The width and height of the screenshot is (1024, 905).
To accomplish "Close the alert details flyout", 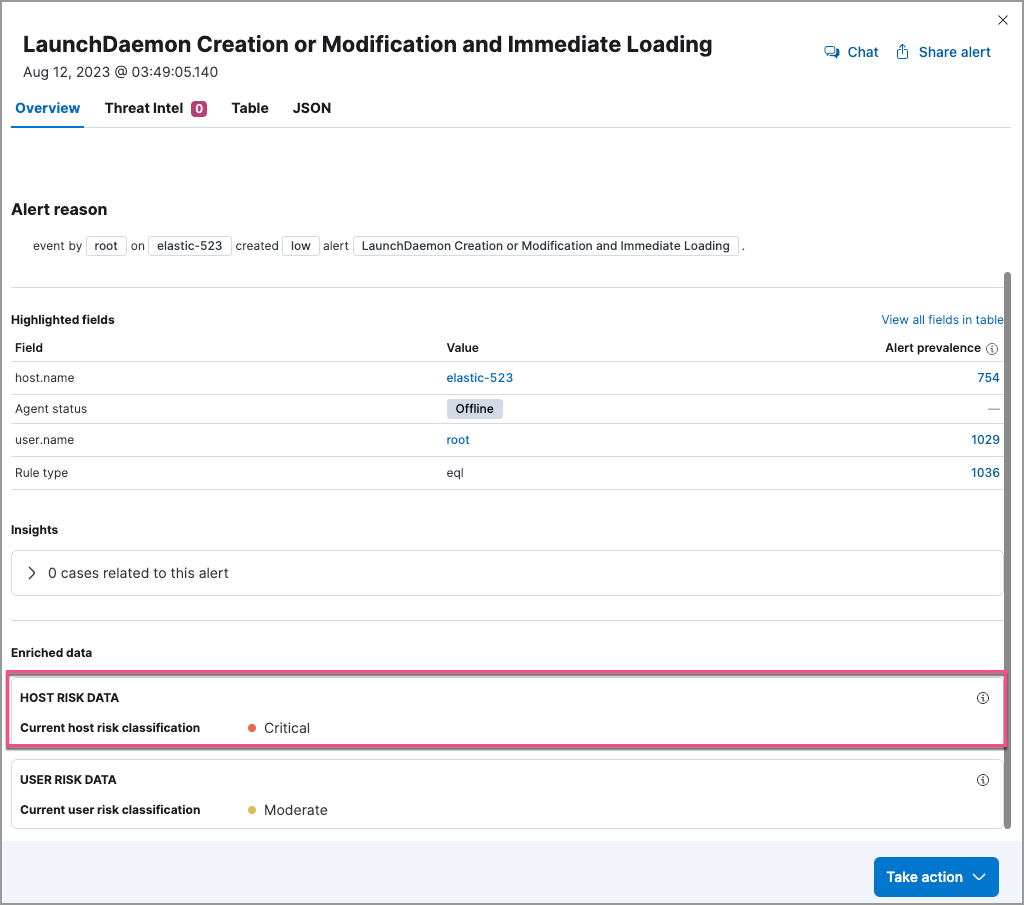I will click(x=1003, y=20).
